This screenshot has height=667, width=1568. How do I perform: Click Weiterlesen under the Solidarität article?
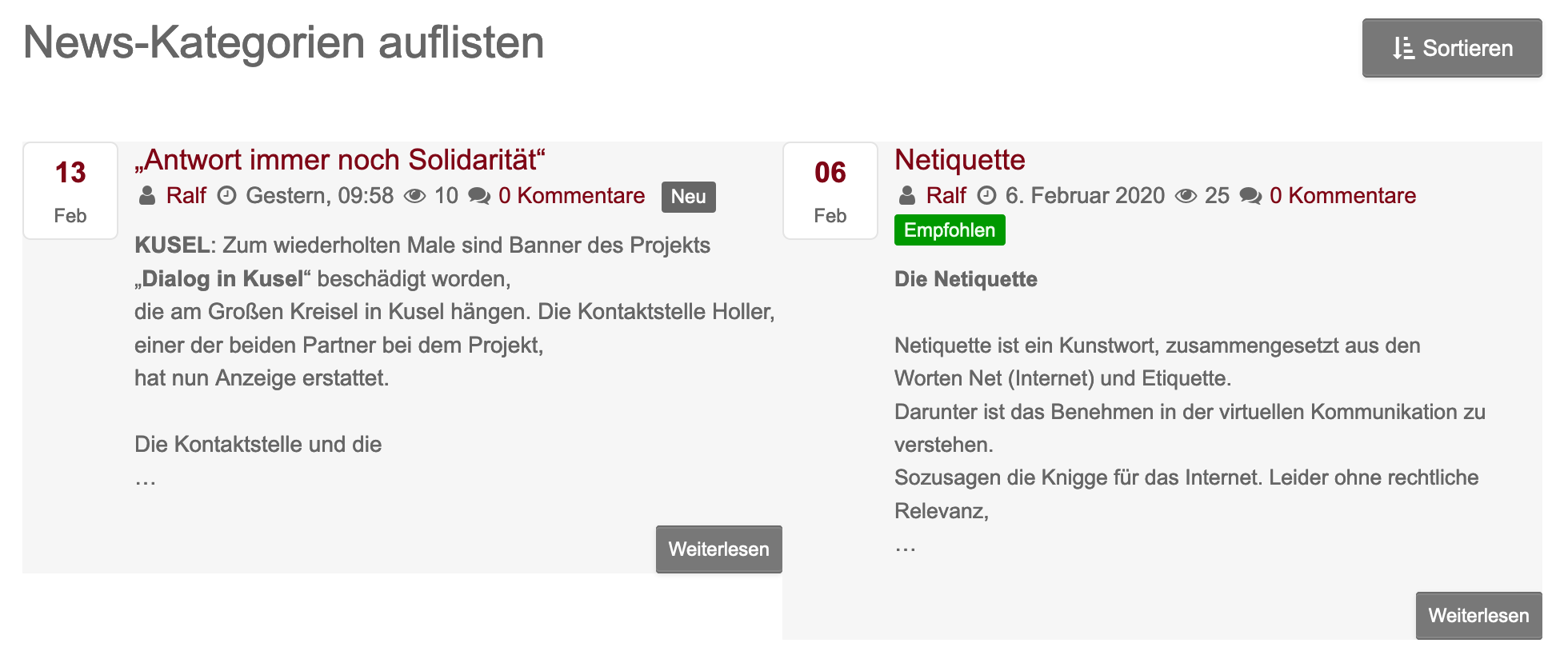click(x=718, y=549)
